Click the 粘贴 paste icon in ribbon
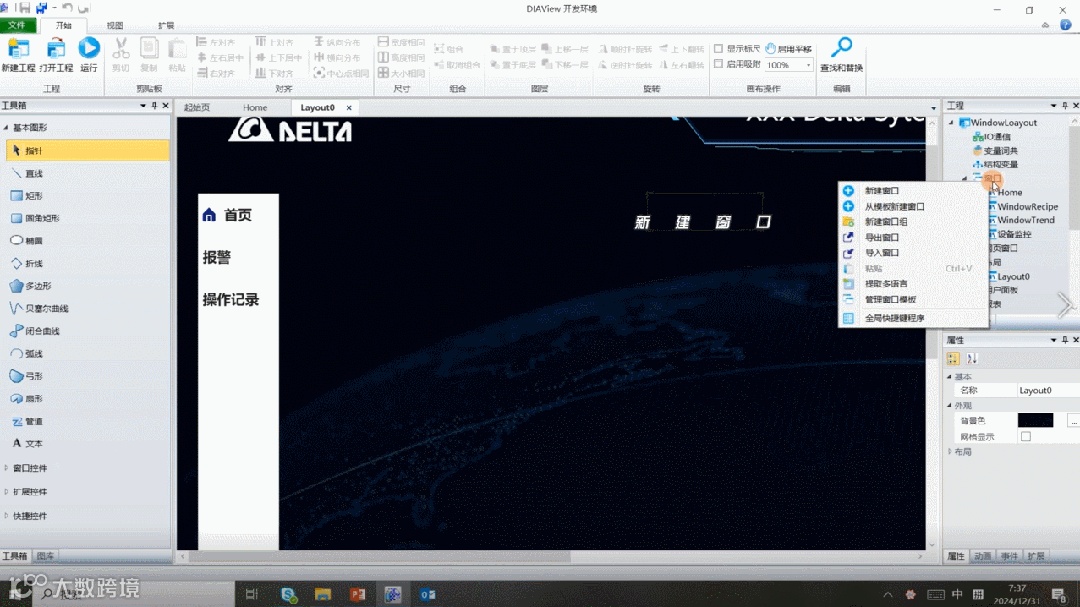The height and width of the screenshot is (607, 1080). tap(177, 49)
